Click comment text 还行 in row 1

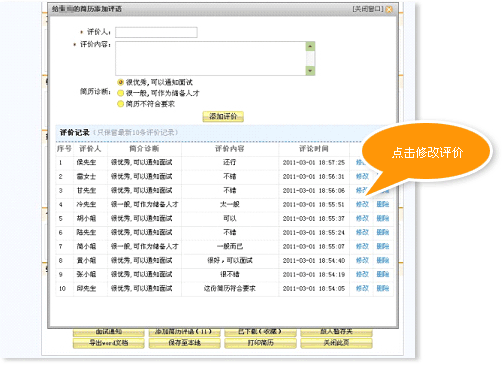coord(230,162)
